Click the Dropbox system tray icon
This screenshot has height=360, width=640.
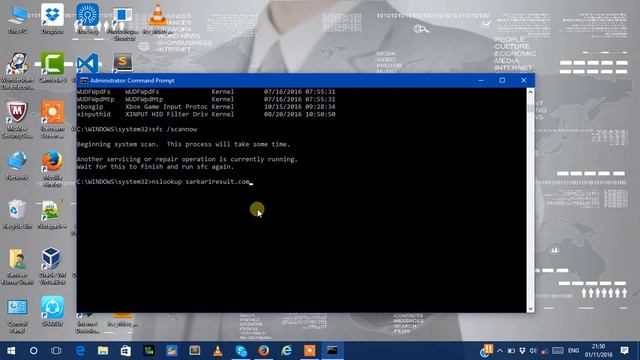522,351
